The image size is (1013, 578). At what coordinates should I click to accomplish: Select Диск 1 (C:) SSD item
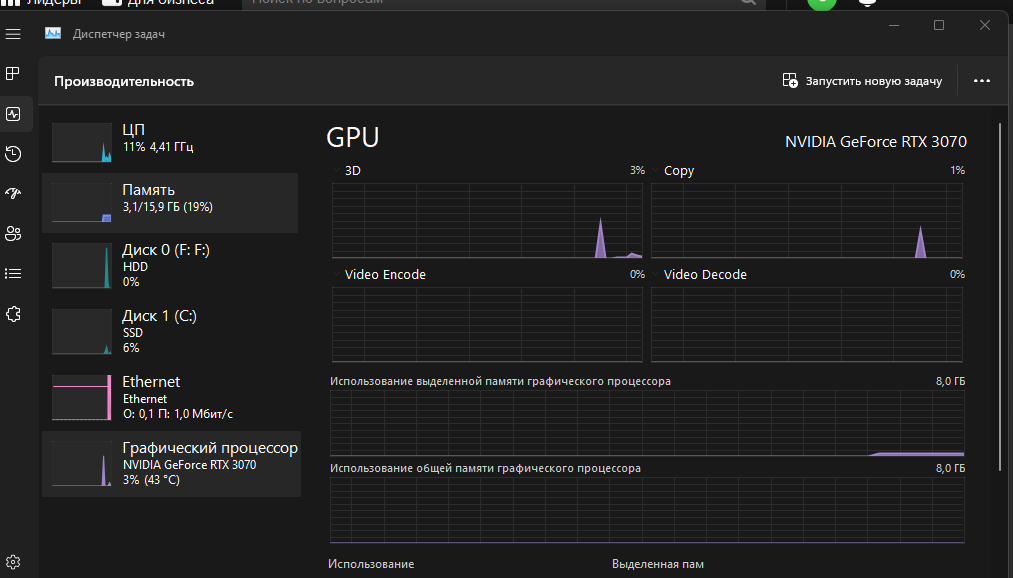point(170,331)
